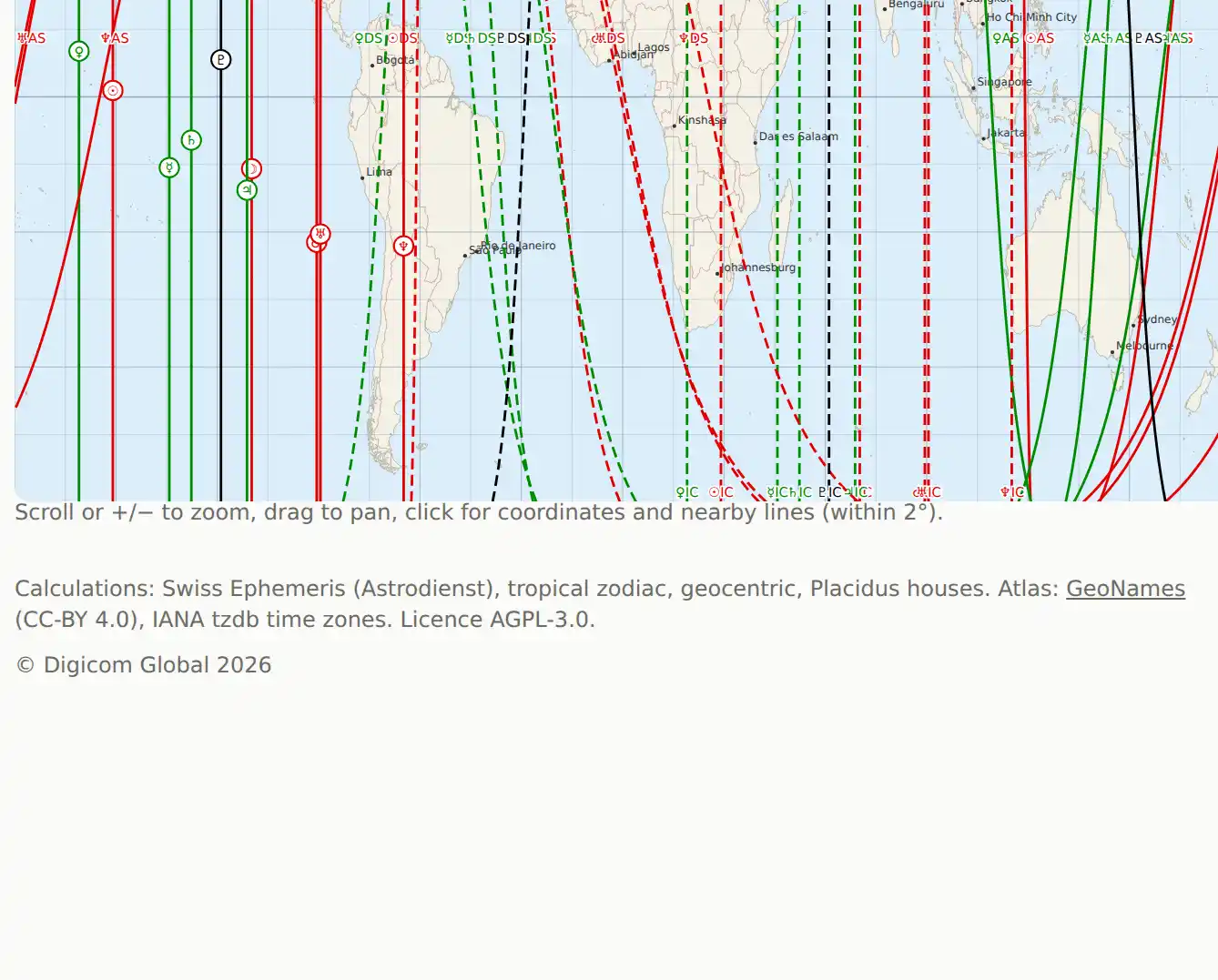This screenshot has height=980, width=1218.
Task: Click the '© Digicom Global 2026' footer text
Action: point(144,665)
